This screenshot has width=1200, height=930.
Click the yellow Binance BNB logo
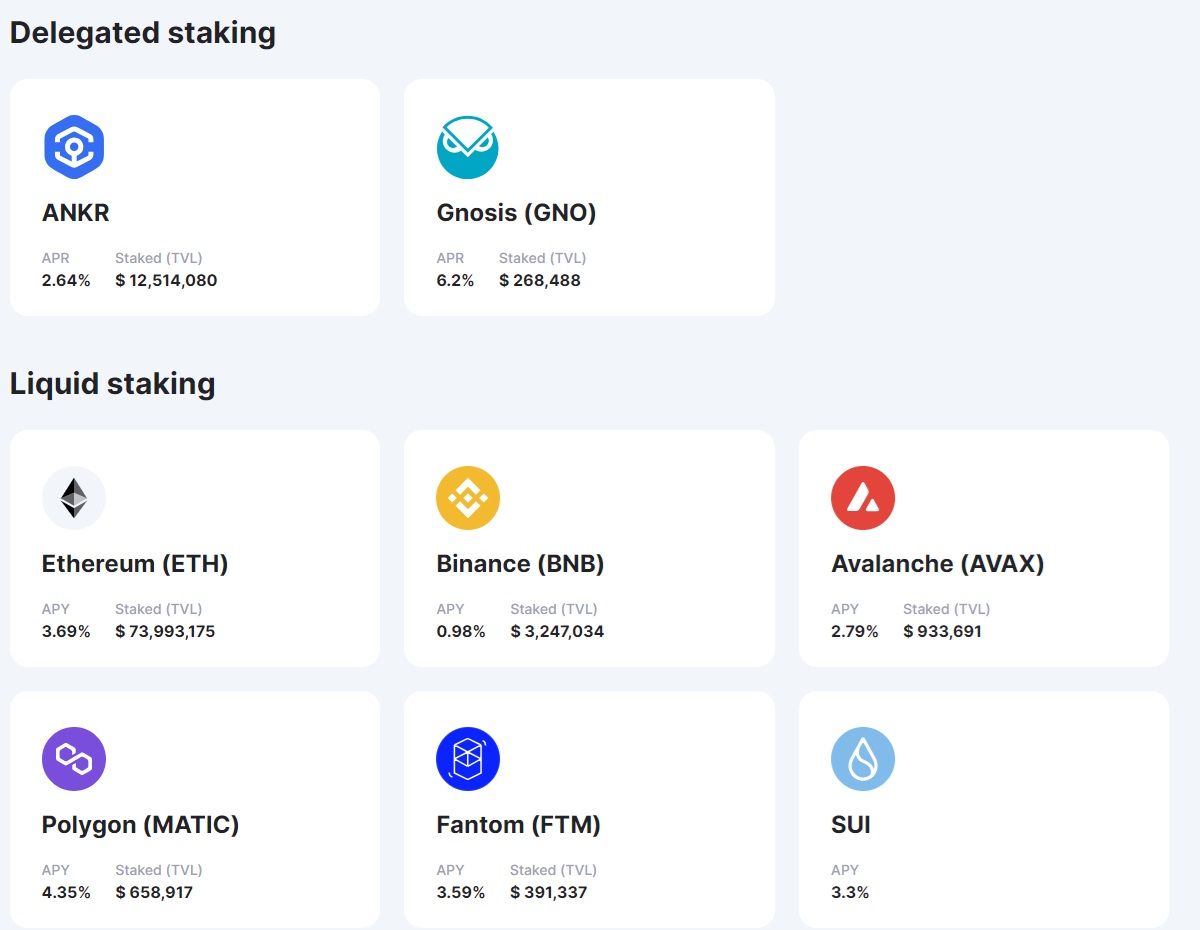click(467, 498)
